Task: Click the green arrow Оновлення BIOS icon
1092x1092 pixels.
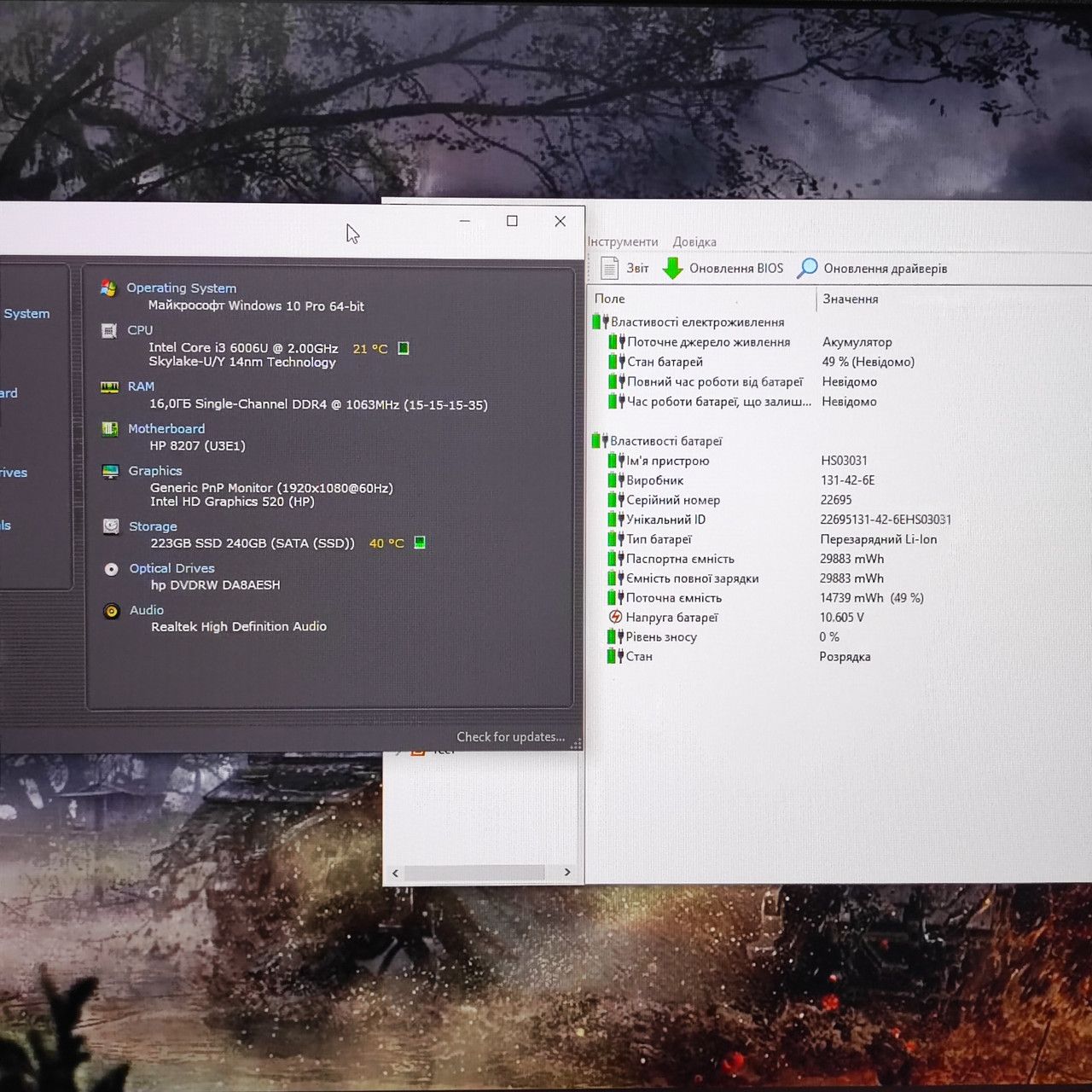Action: (673, 269)
